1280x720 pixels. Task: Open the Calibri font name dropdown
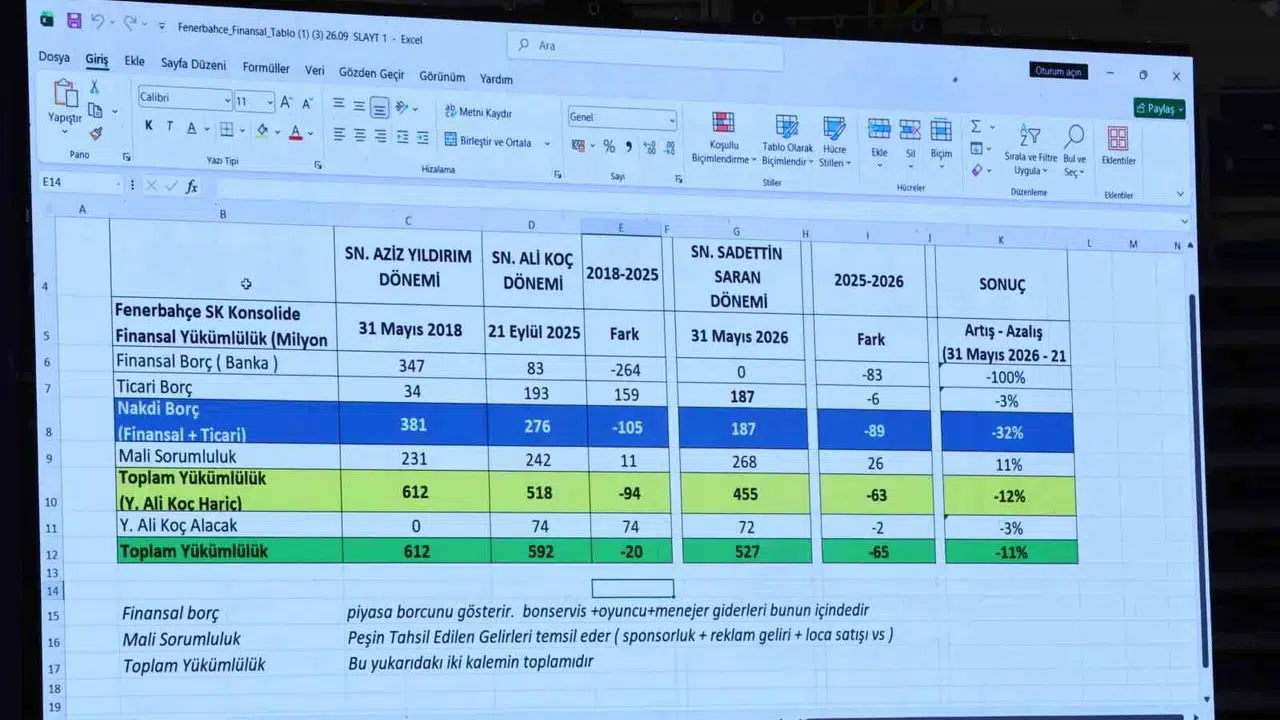coord(185,98)
